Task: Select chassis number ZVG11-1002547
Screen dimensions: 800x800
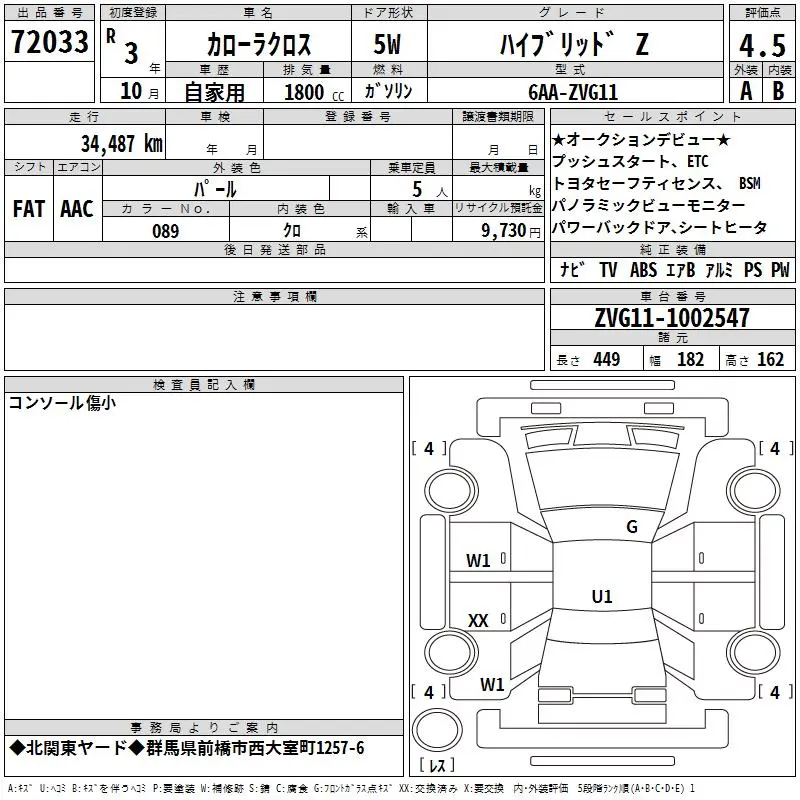Action: 672,318
